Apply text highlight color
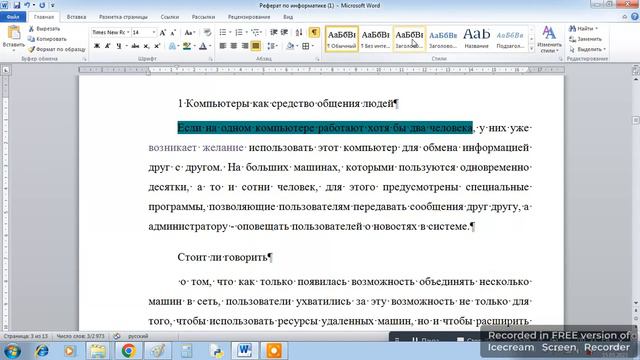Image resolution: width=640 pixels, height=360 pixels. point(187,46)
